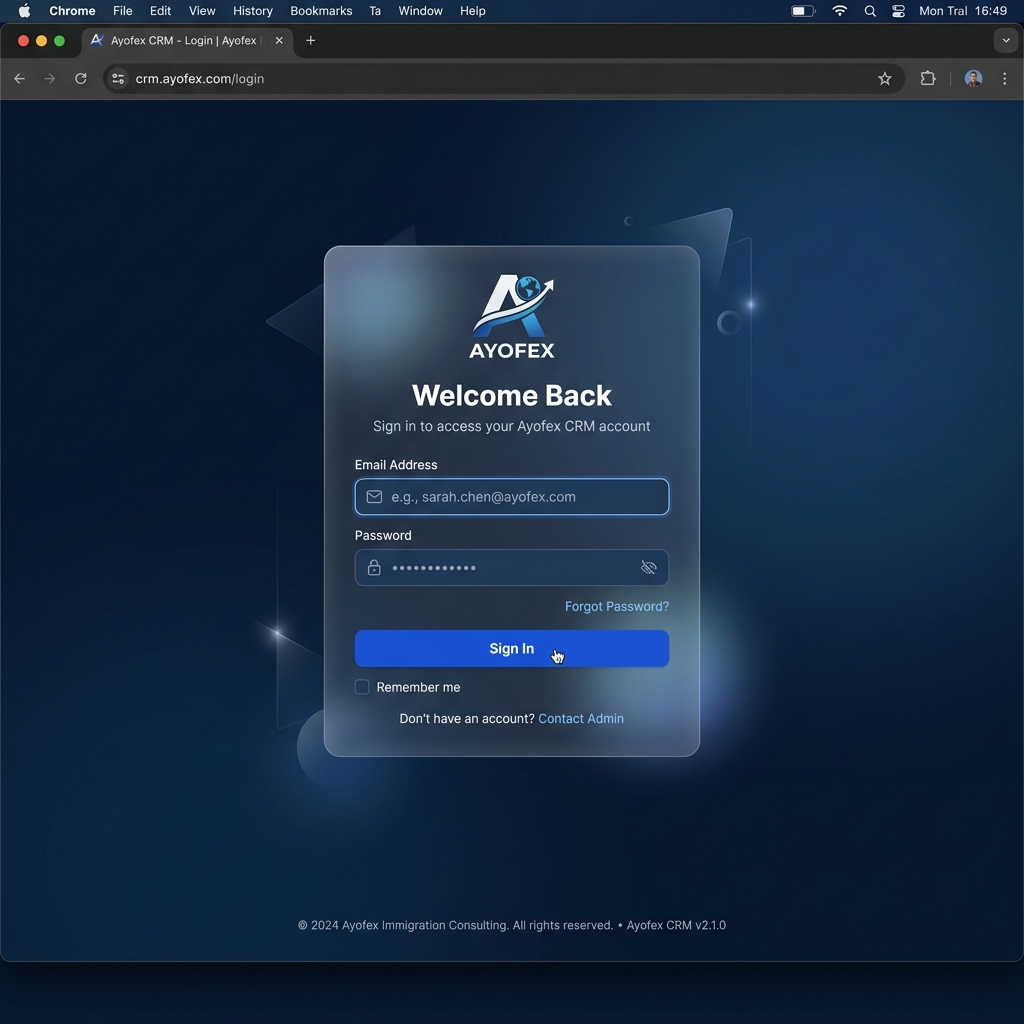The width and height of the screenshot is (1024, 1024).
Task: Select the Ayofex CRM - Login tab
Action: (x=187, y=40)
